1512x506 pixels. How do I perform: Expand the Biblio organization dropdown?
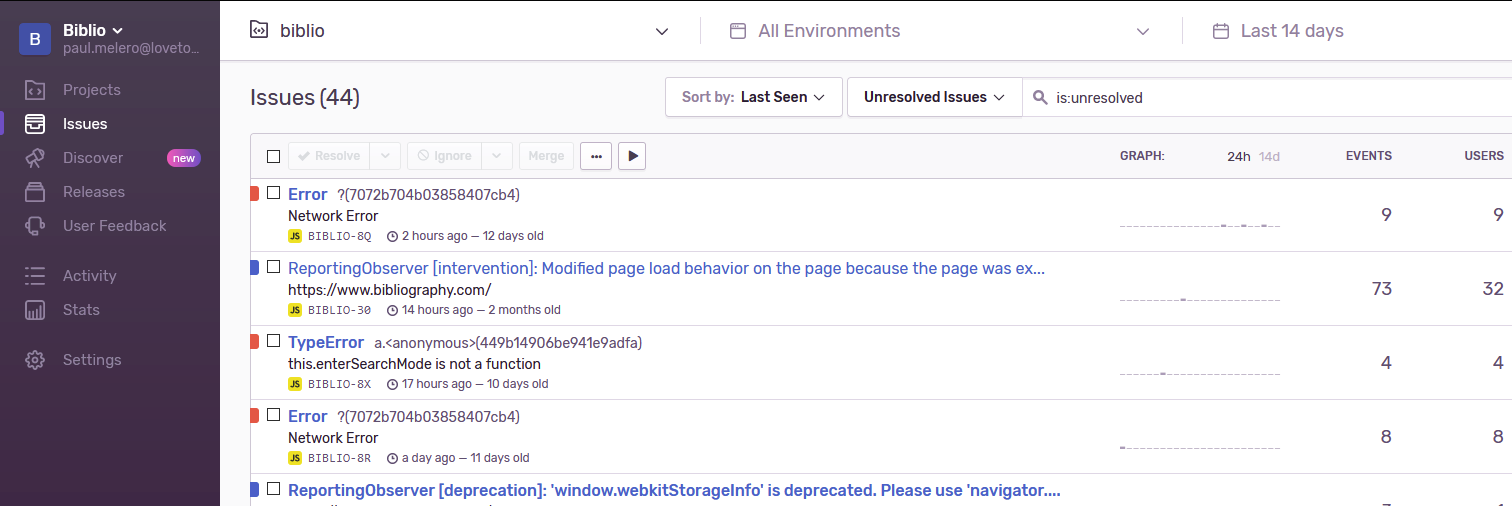93,31
